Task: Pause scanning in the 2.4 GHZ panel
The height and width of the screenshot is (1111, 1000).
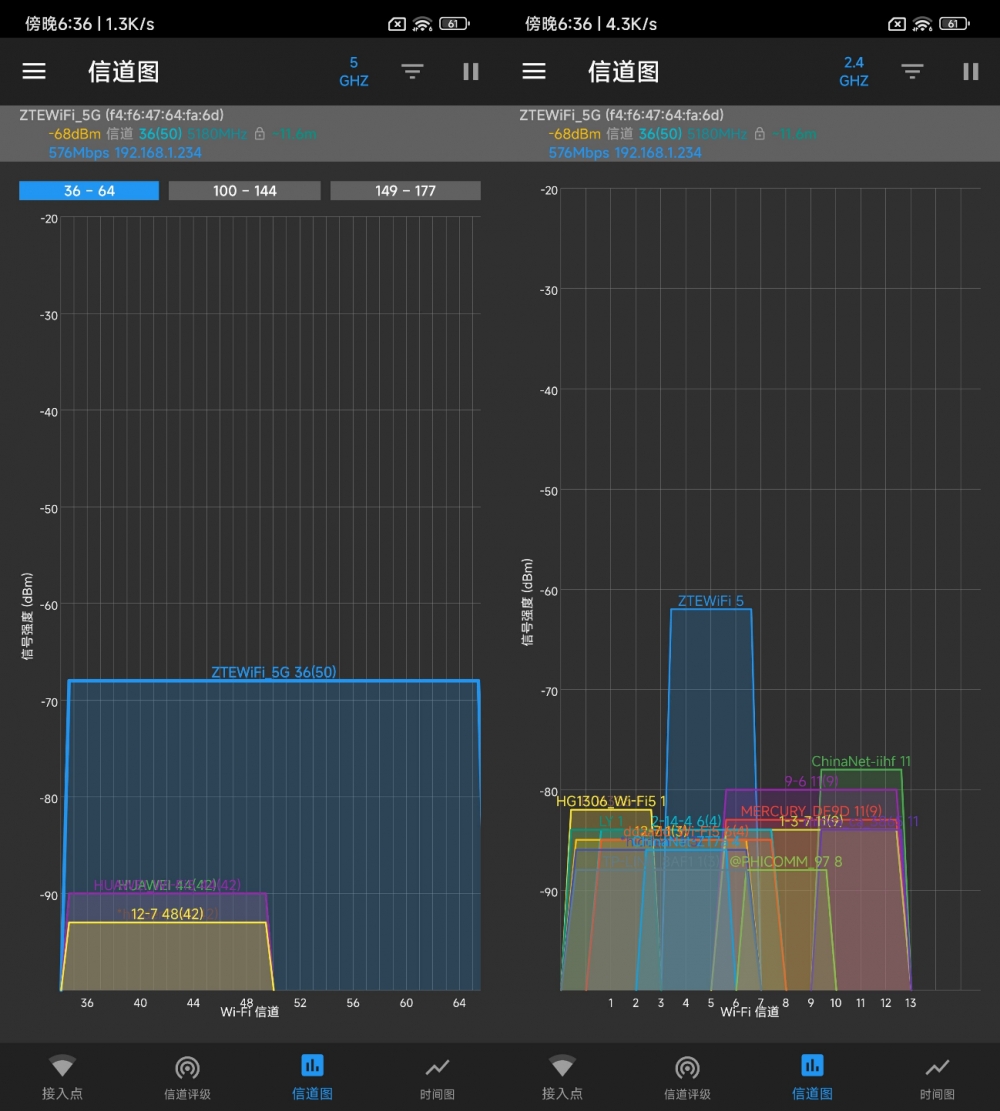Action: coord(970,71)
